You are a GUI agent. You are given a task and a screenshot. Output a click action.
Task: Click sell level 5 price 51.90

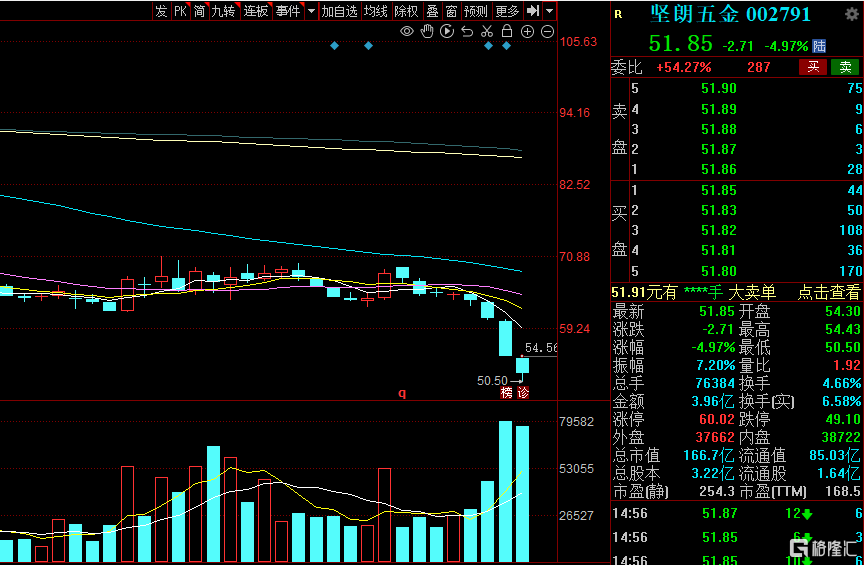719,88
